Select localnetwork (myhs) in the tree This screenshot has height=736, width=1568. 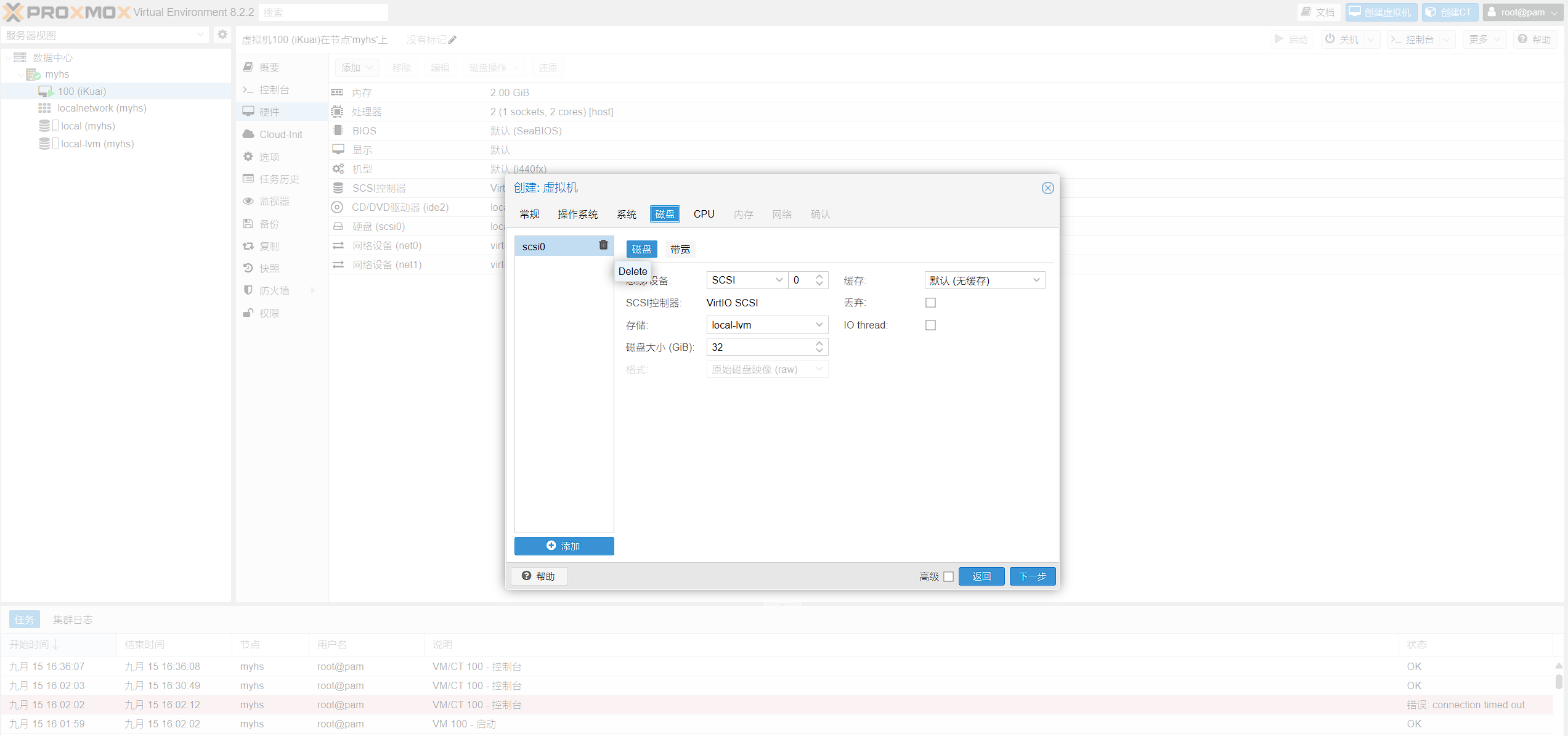point(102,108)
